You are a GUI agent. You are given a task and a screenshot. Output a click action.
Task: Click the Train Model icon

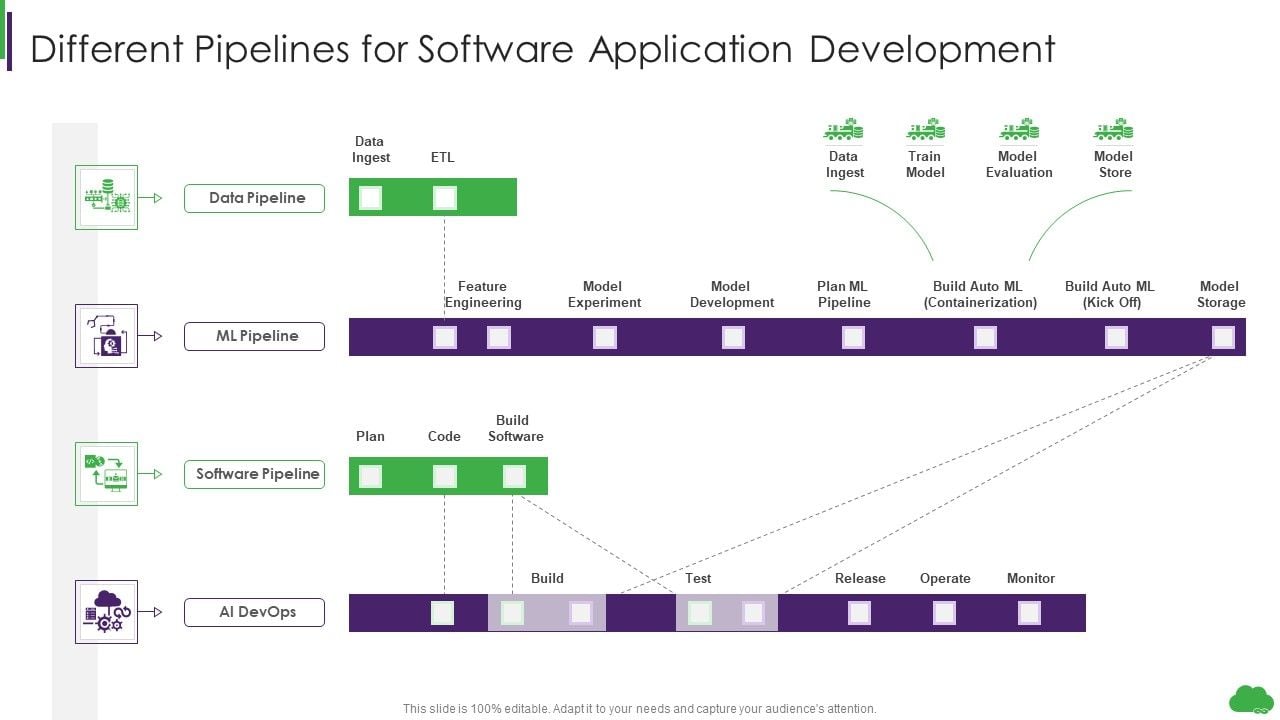point(925,128)
